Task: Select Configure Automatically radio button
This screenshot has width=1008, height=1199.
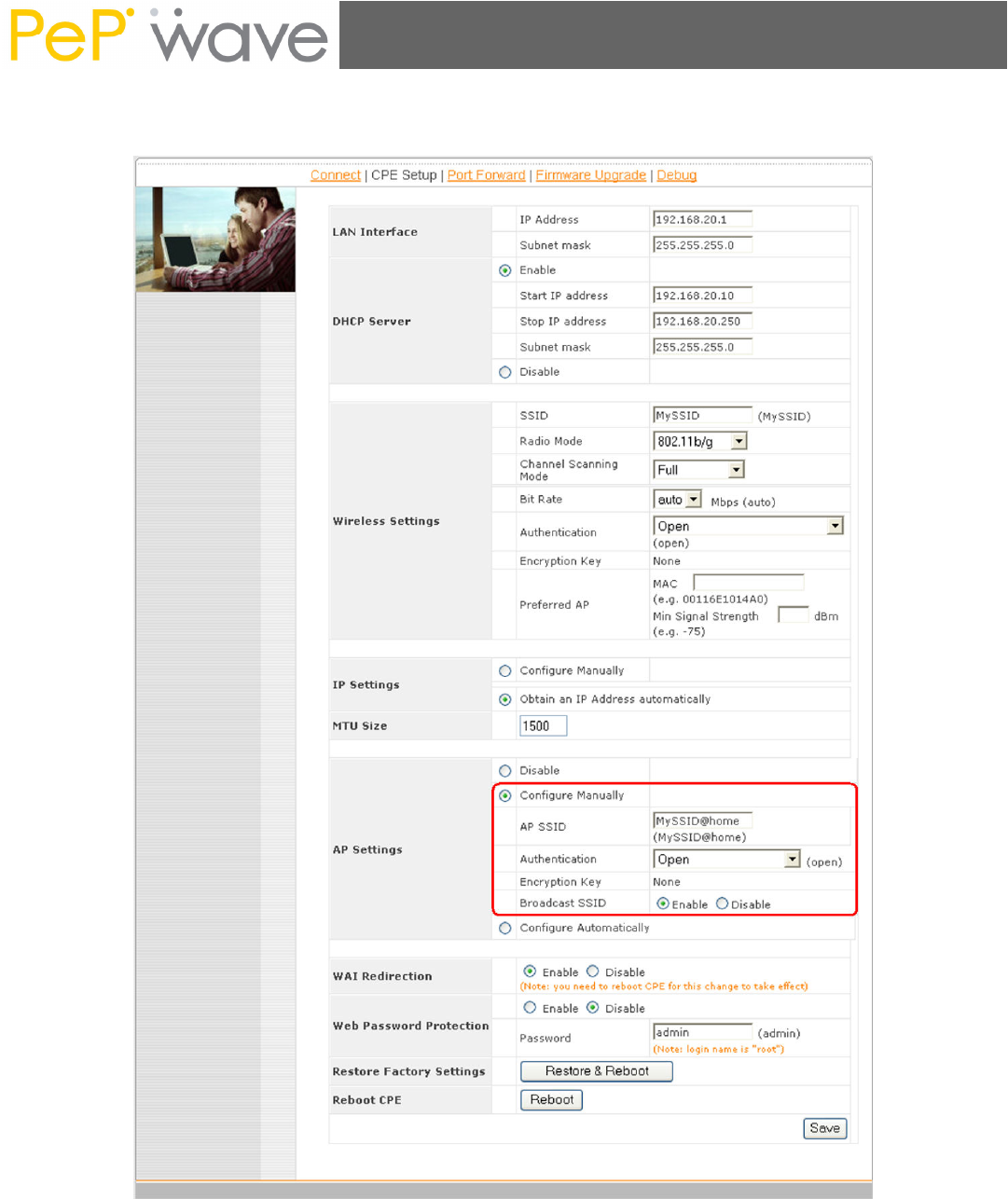Action: [x=505, y=929]
